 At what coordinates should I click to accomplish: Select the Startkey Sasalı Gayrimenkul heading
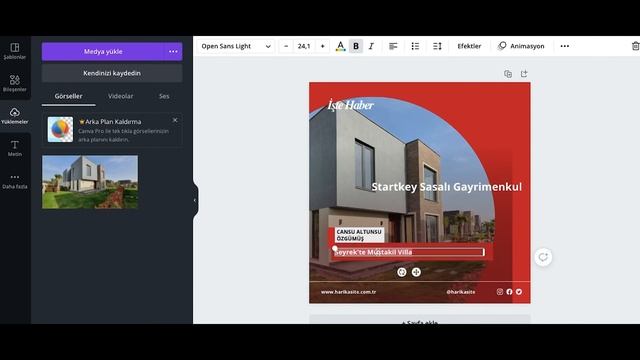447,187
